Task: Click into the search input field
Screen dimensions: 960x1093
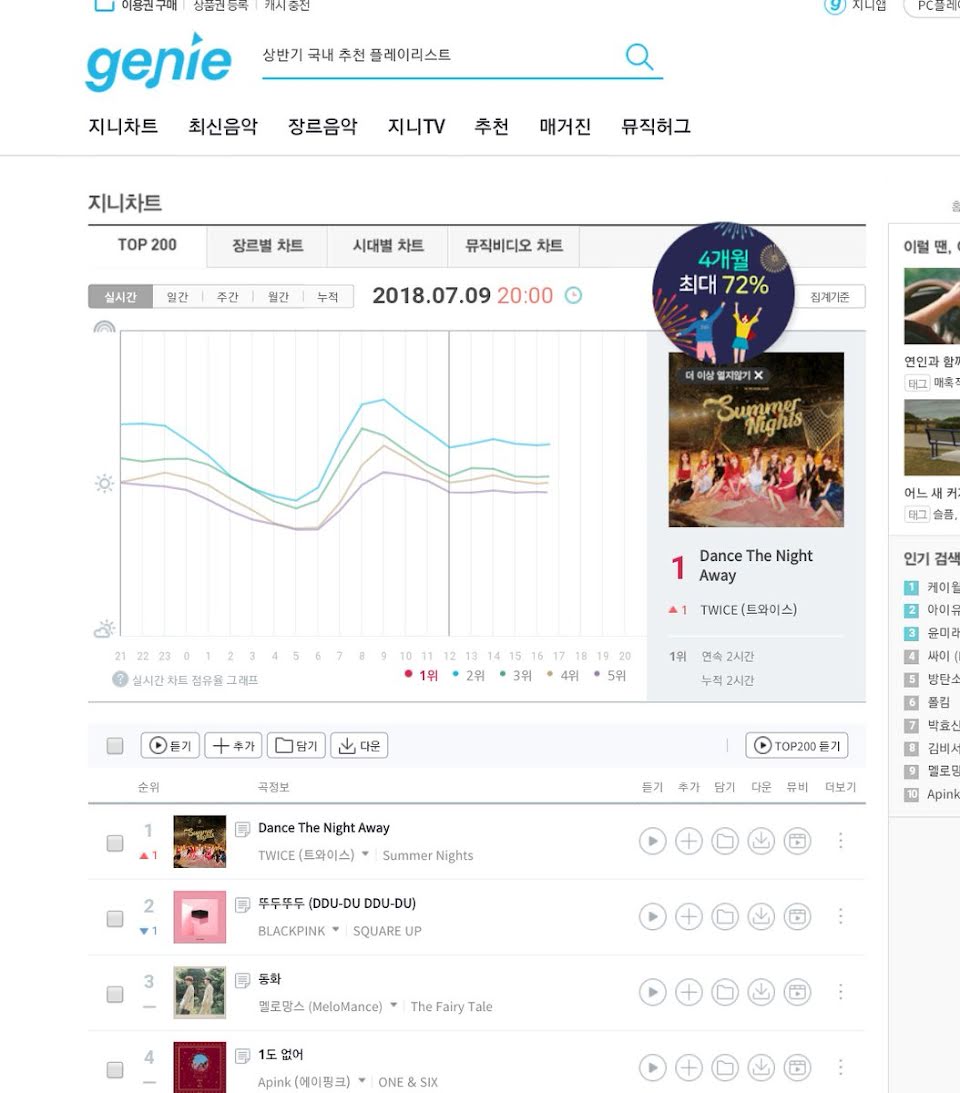Action: pos(439,55)
